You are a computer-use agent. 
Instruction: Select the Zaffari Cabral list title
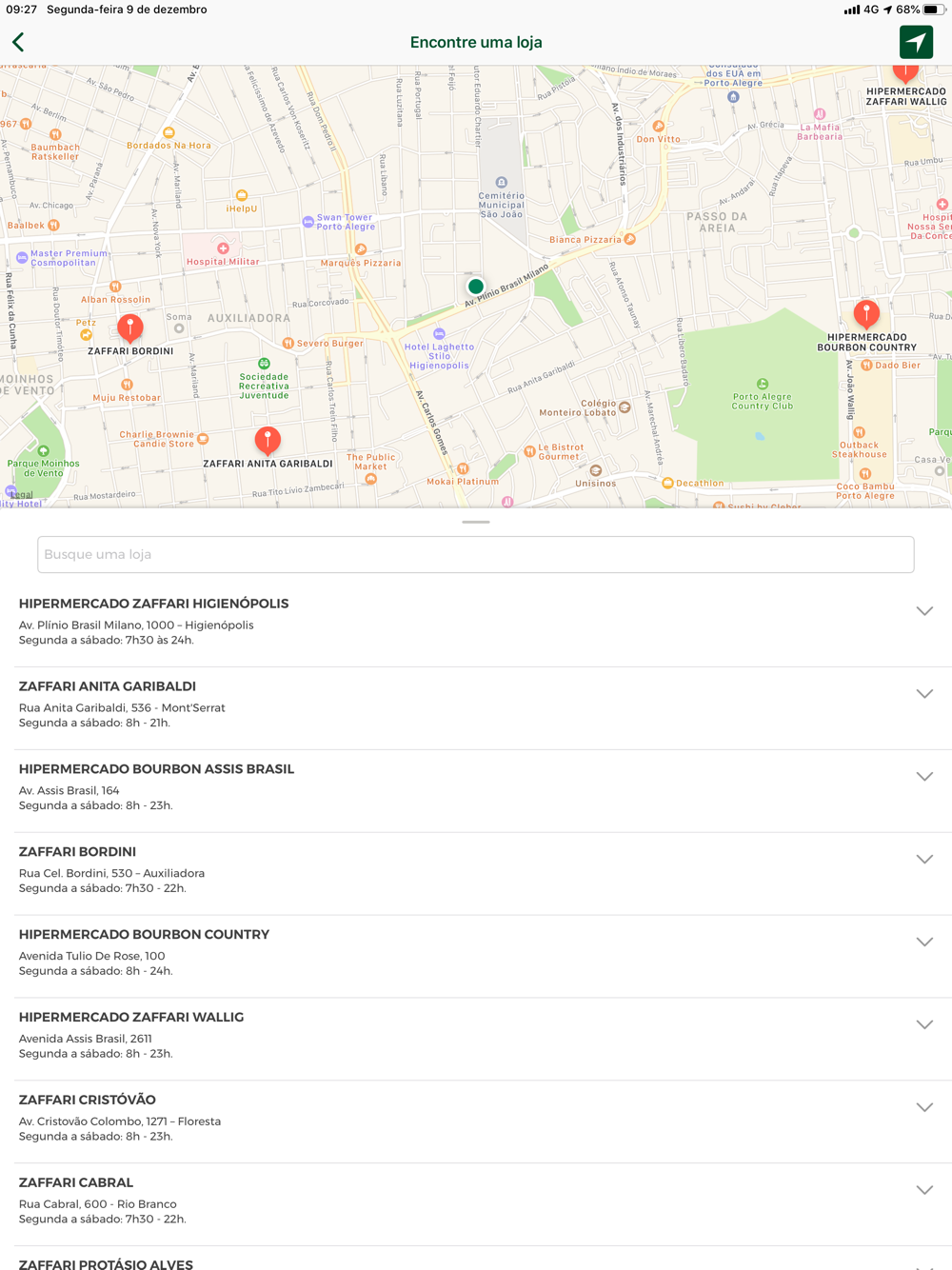point(76,1183)
